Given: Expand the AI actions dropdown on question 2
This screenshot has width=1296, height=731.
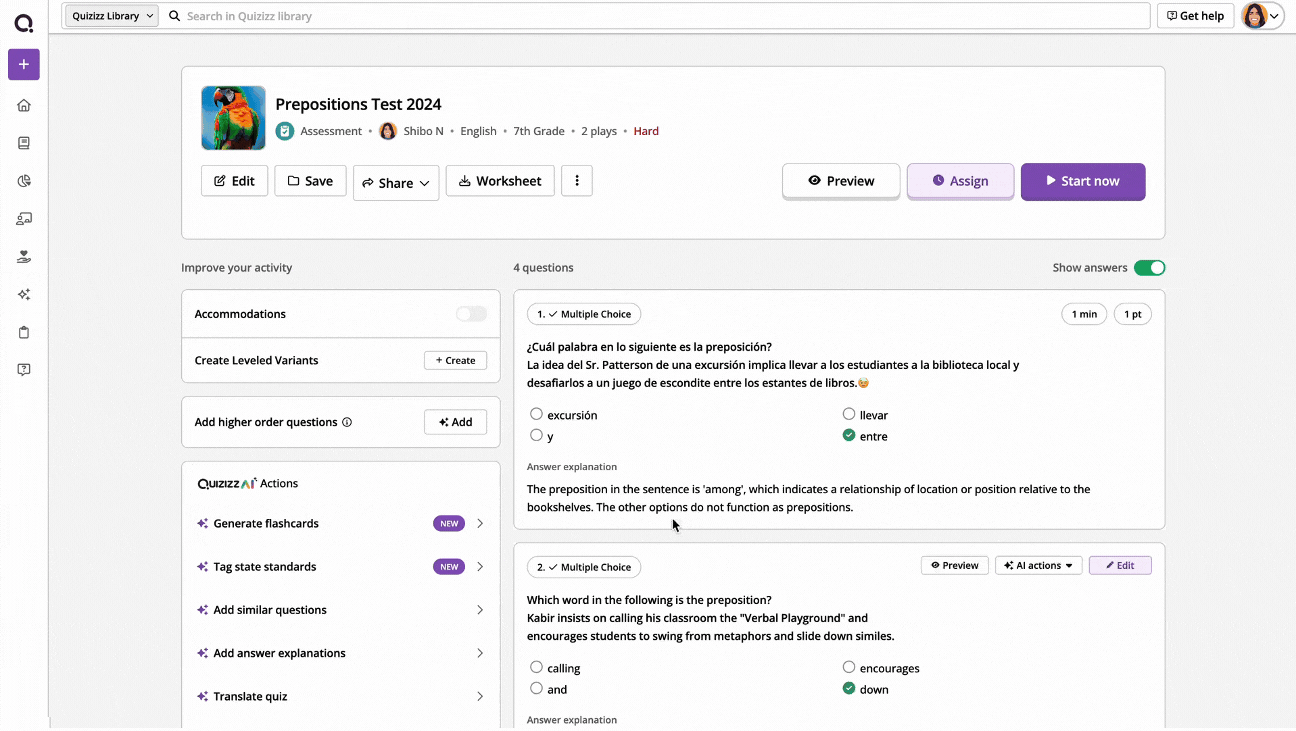Looking at the screenshot, I should click(x=1038, y=565).
